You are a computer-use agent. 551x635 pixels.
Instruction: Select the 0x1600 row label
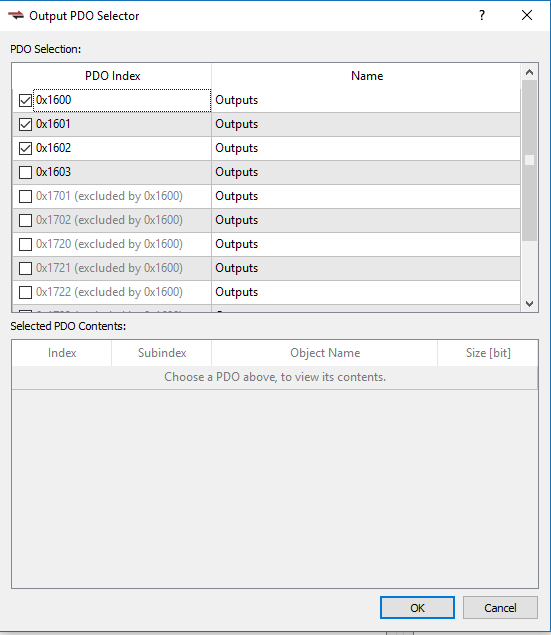point(53,100)
